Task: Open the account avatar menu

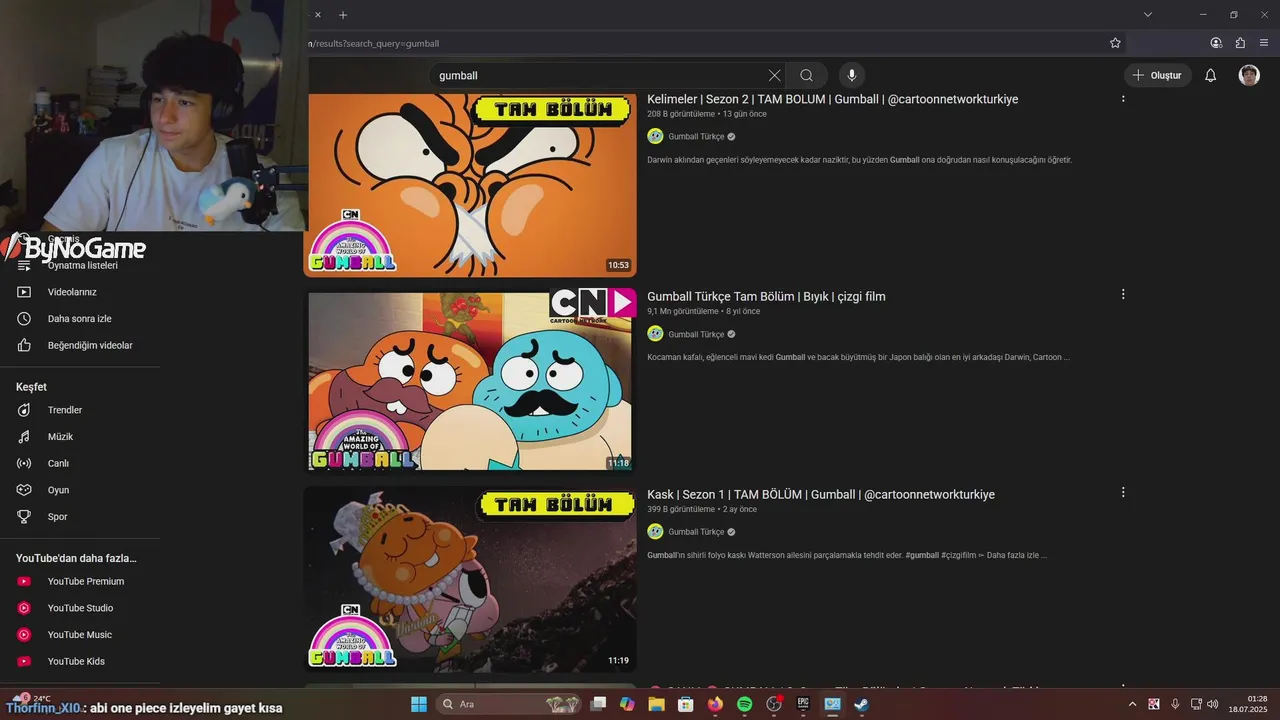Action: coord(1249,75)
